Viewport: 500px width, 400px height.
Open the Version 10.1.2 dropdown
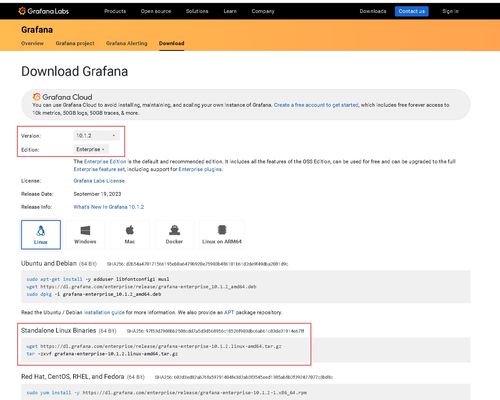96,136
